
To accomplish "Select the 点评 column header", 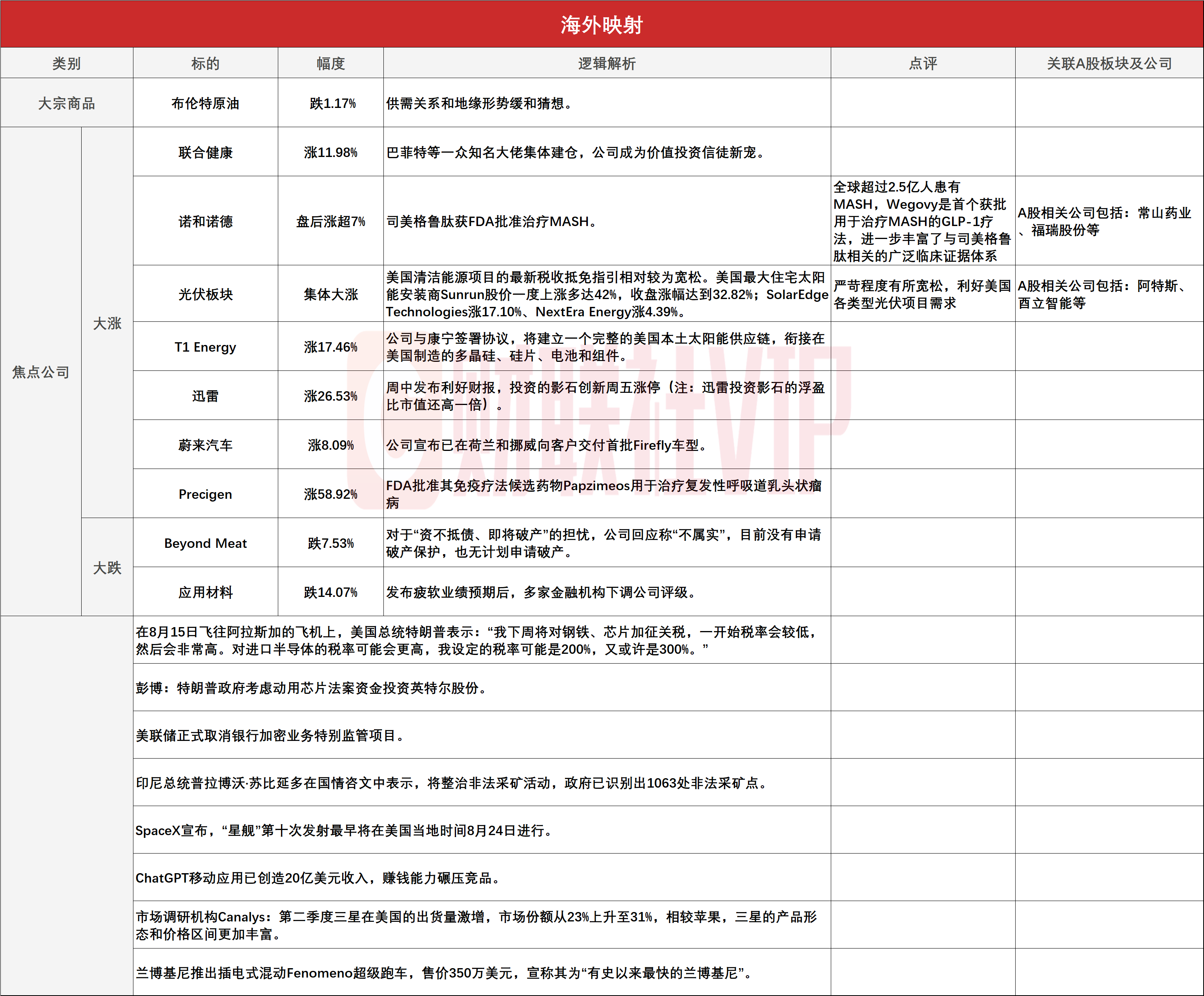I will tap(923, 63).
